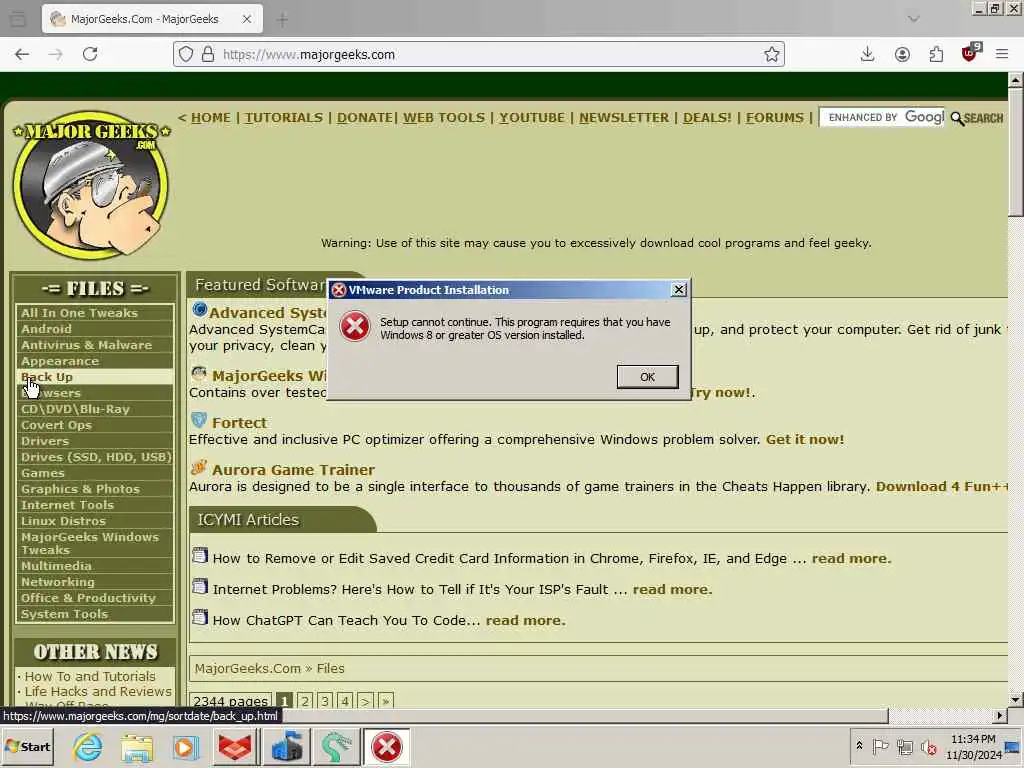Open Windows Media Player taskbar icon
Image resolution: width=1024 pixels, height=768 pixels.
point(185,746)
